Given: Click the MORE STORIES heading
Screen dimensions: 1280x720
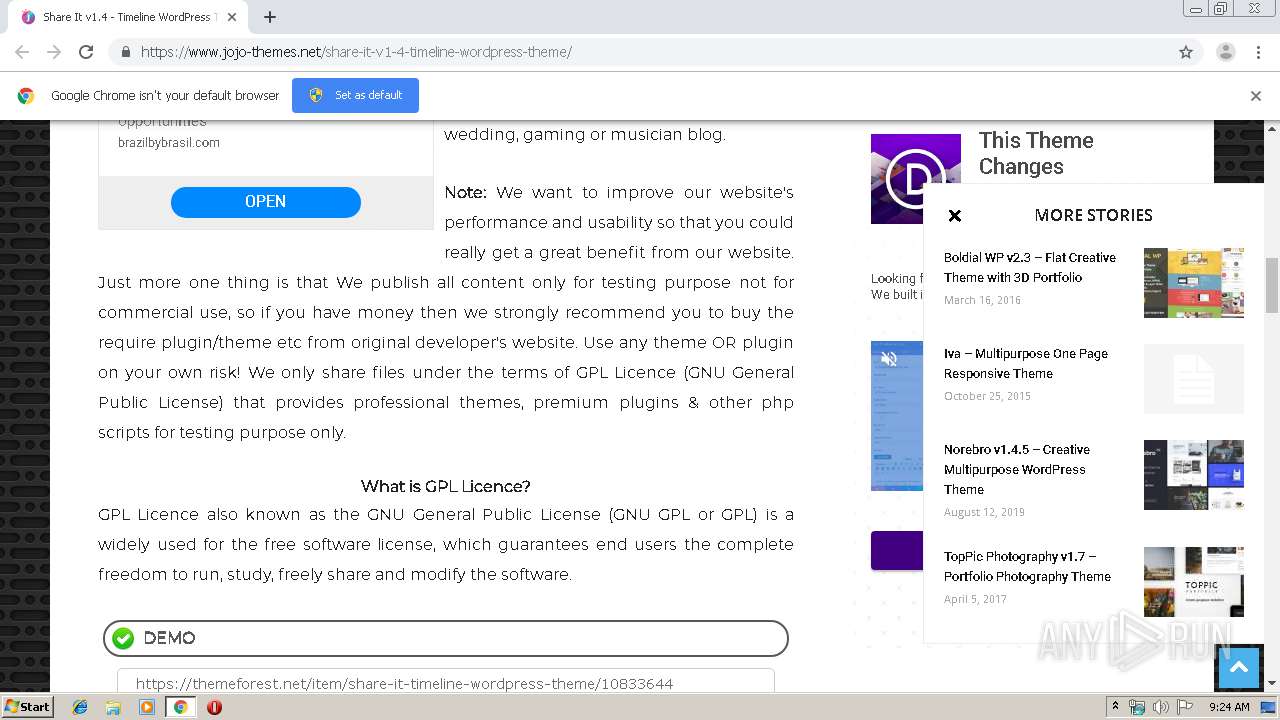Looking at the screenshot, I should tap(1094, 215).
